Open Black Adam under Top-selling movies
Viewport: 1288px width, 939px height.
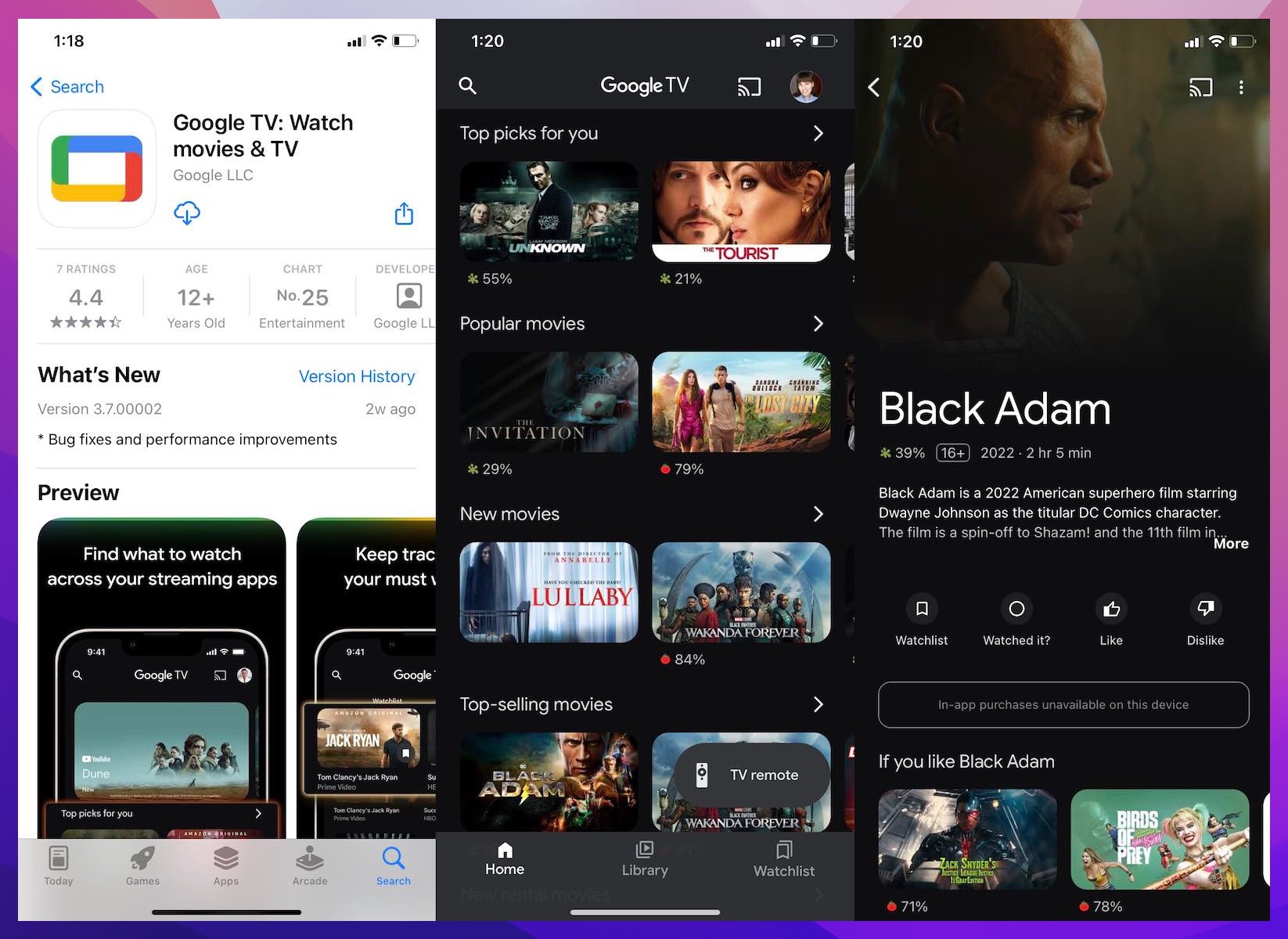[x=549, y=782]
